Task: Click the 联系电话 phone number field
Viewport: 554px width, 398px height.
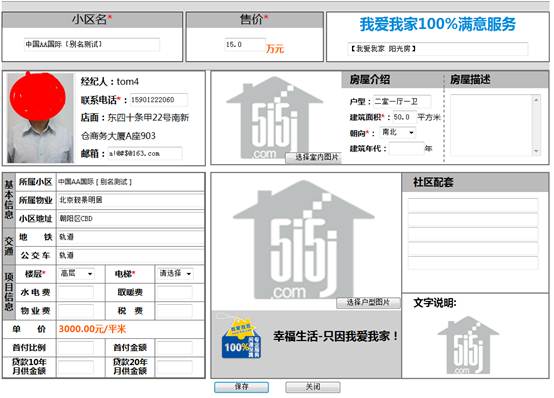Action: (x=159, y=100)
